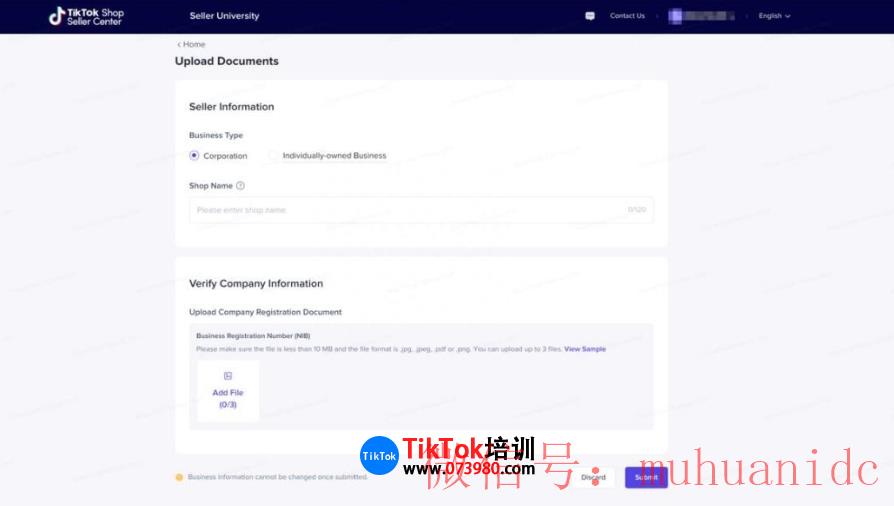Open the View Sample link
Image resolution: width=894 pixels, height=506 pixels.
pyautogui.click(x=585, y=349)
